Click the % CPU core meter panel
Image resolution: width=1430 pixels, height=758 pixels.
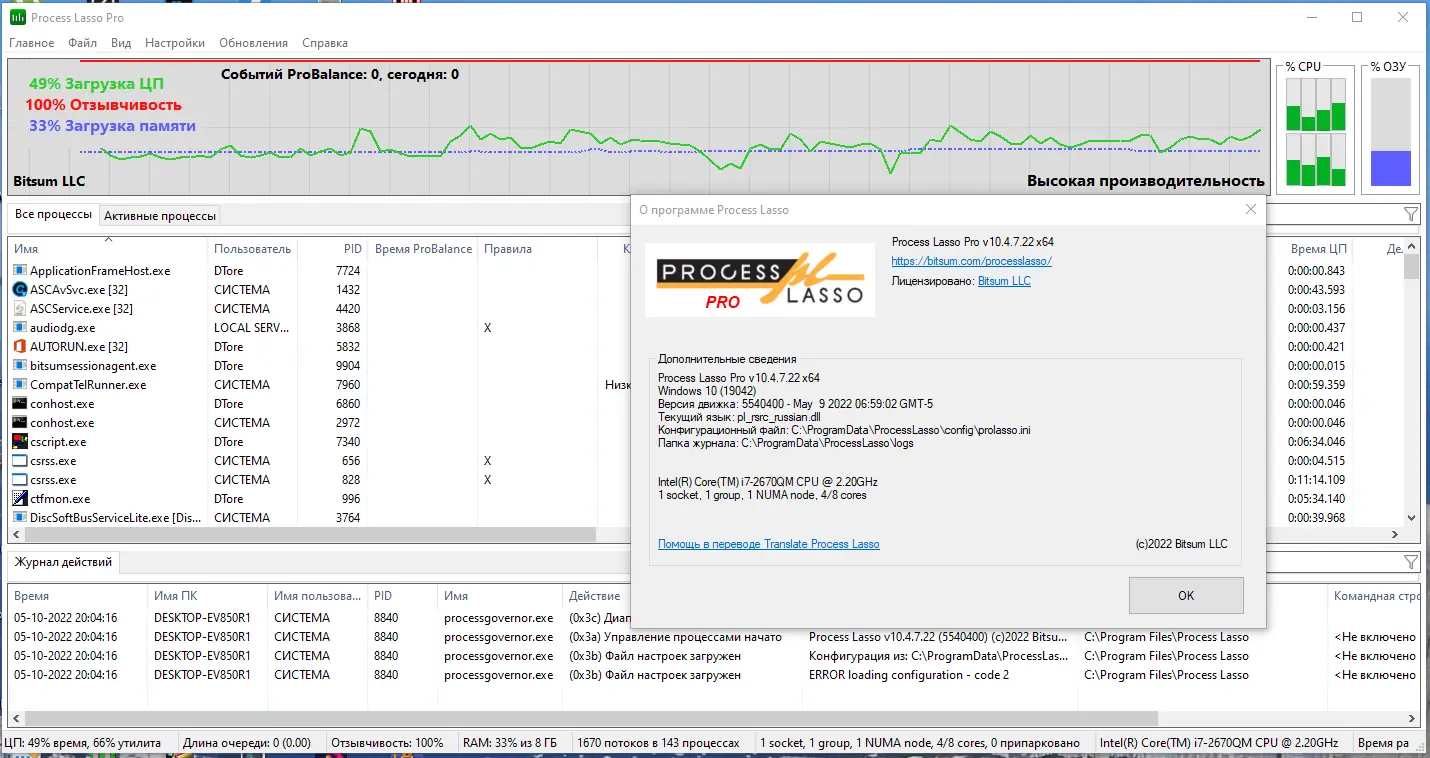click(x=1315, y=133)
